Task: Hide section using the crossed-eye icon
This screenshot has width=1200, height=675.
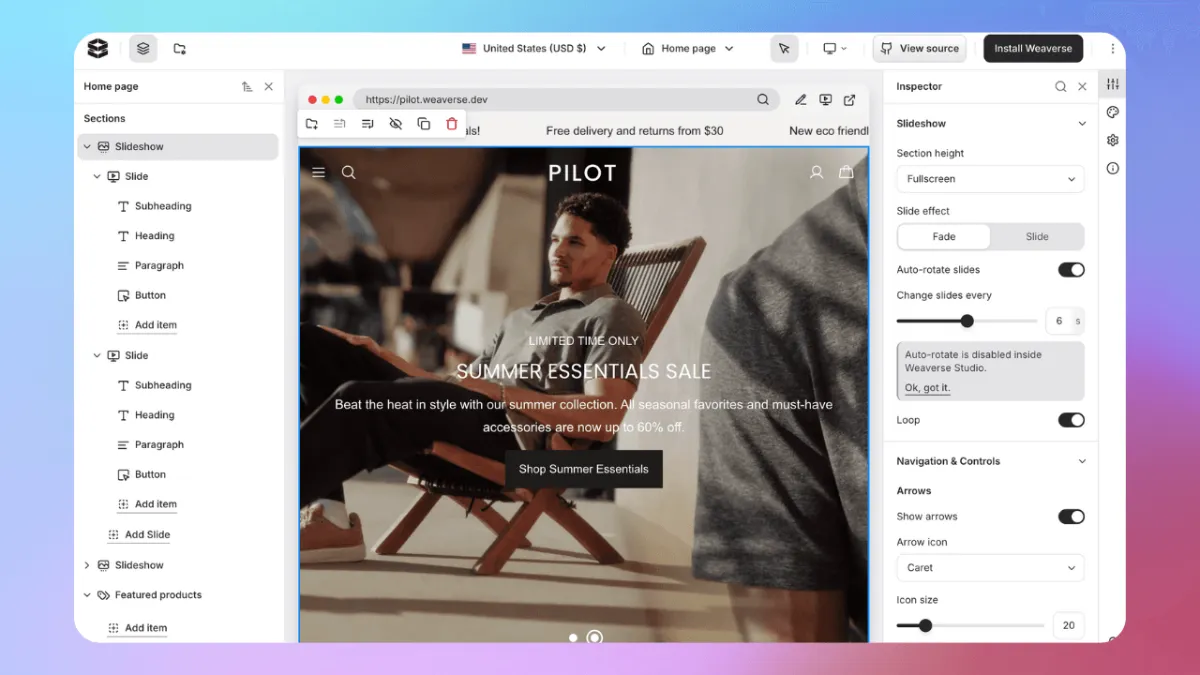Action: (x=395, y=124)
